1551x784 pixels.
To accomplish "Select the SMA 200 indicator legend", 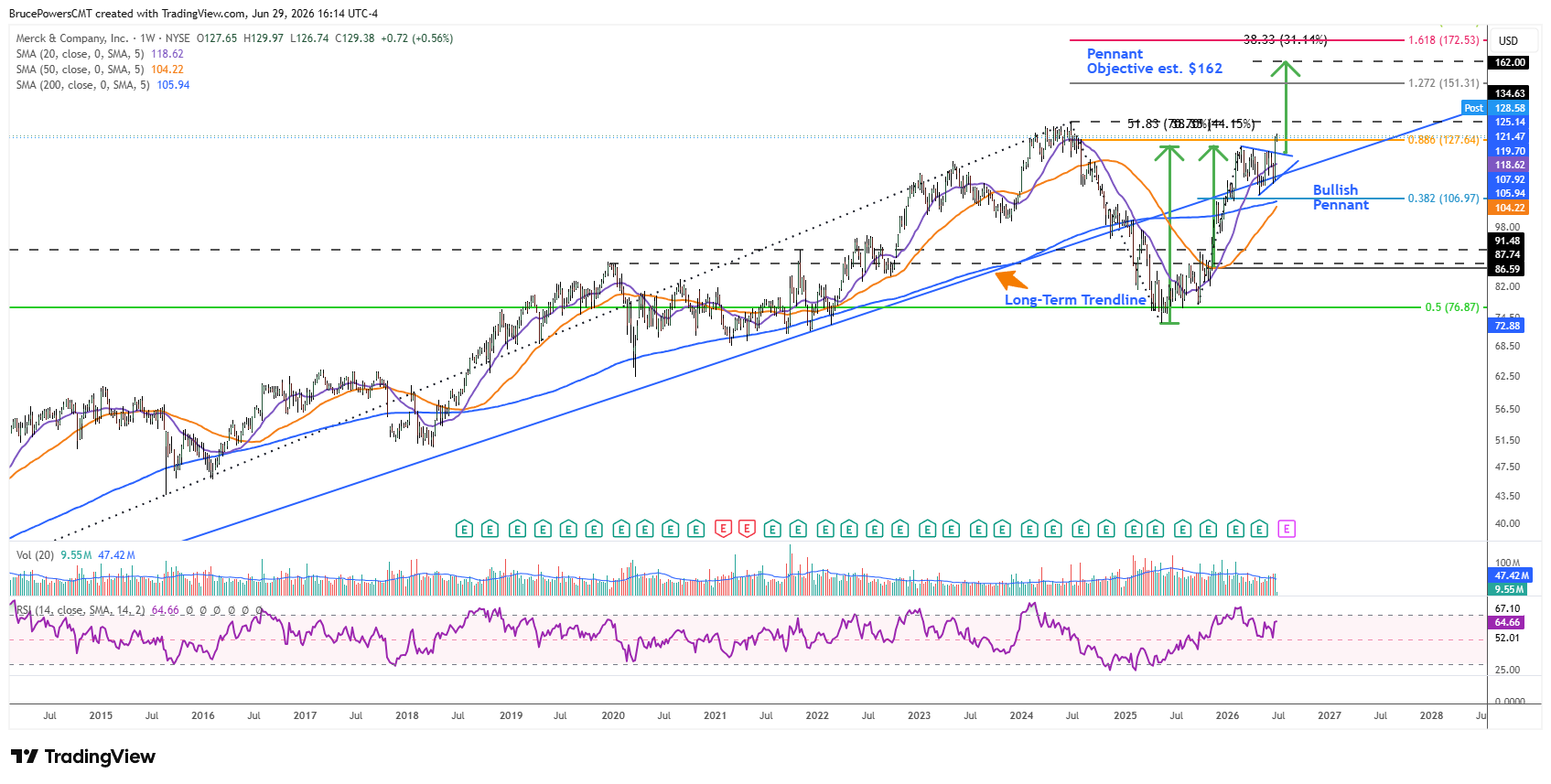I will tap(102, 85).
